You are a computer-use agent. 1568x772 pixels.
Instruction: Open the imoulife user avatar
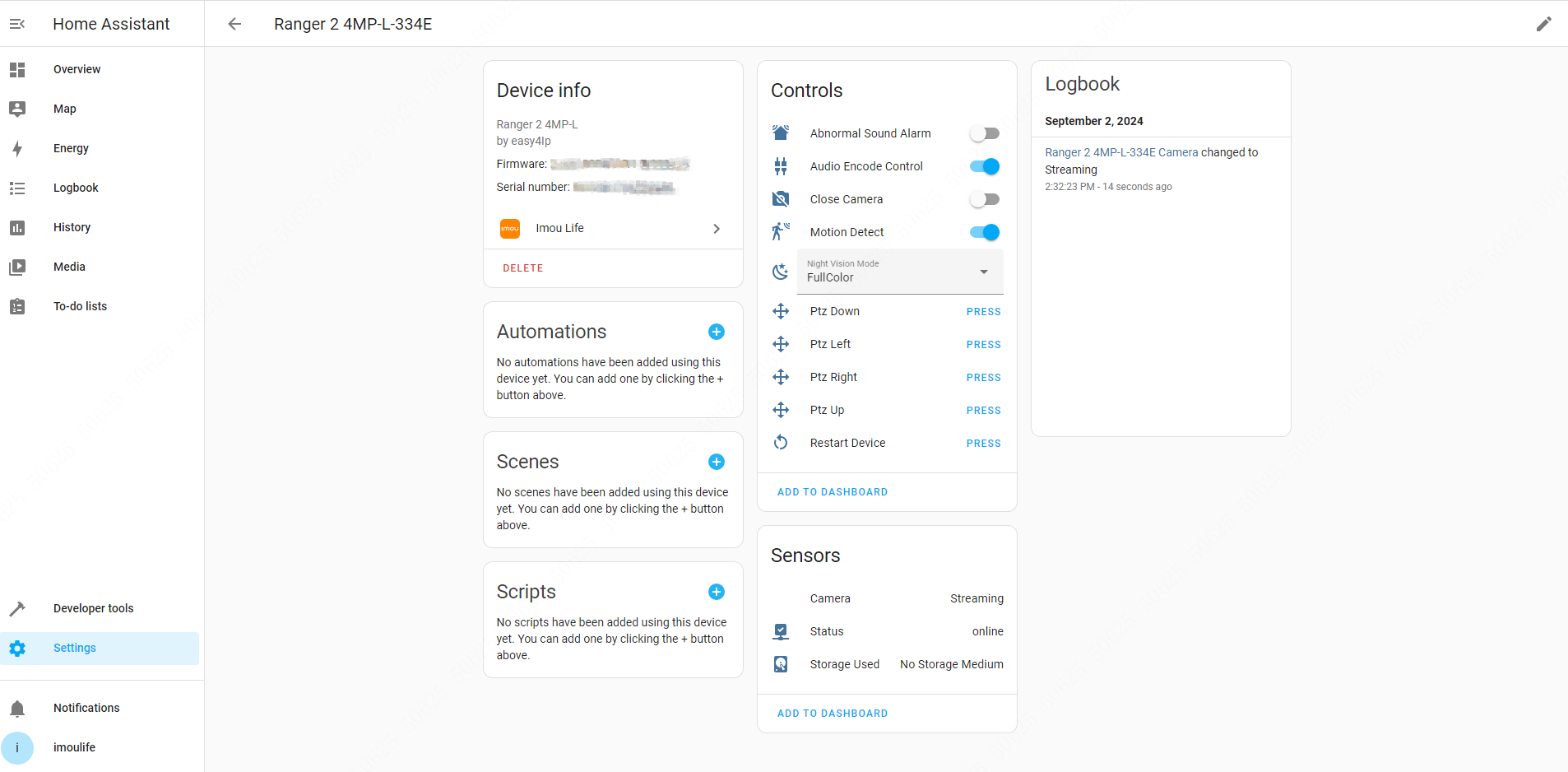pyautogui.click(x=17, y=747)
